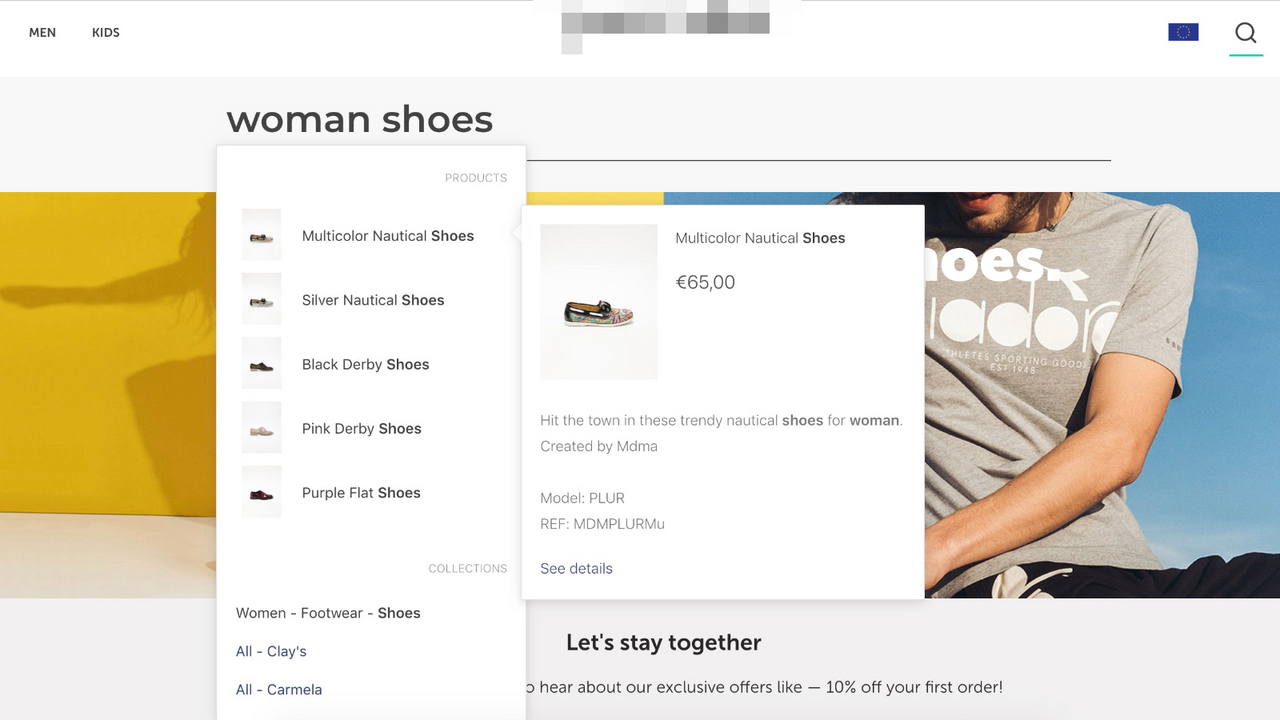
Task: Click the Multicolor Nautical Shoes list thumbnail
Action: click(x=261, y=235)
